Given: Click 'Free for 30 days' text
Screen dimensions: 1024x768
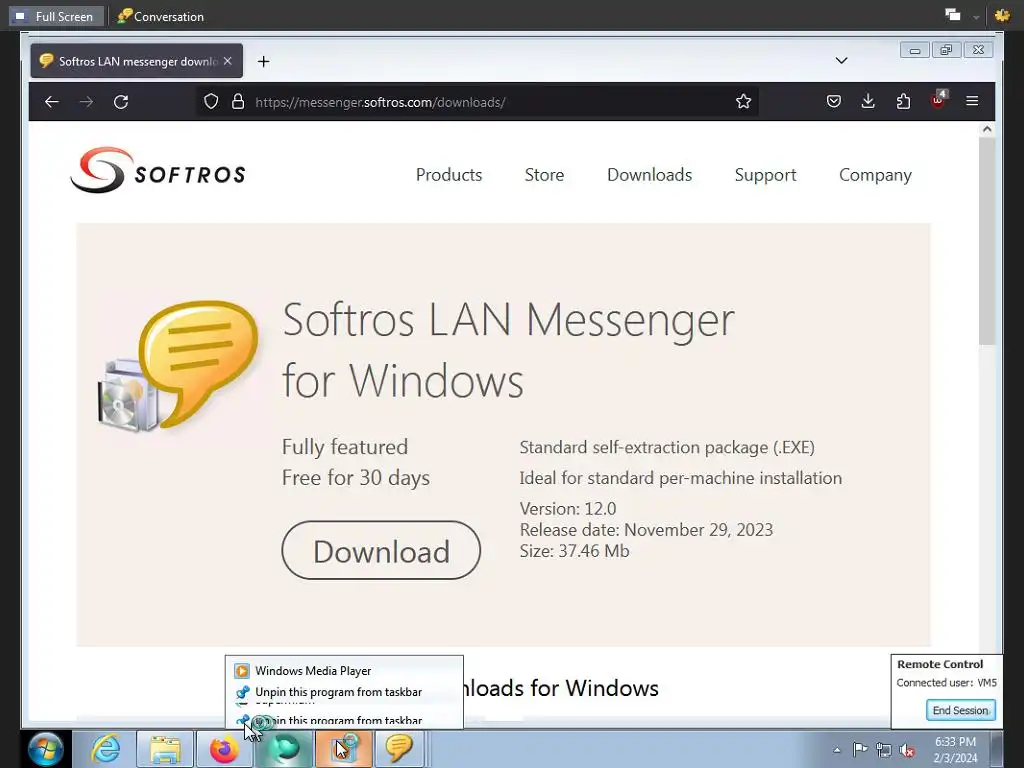Looking at the screenshot, I should pos(355,478).
